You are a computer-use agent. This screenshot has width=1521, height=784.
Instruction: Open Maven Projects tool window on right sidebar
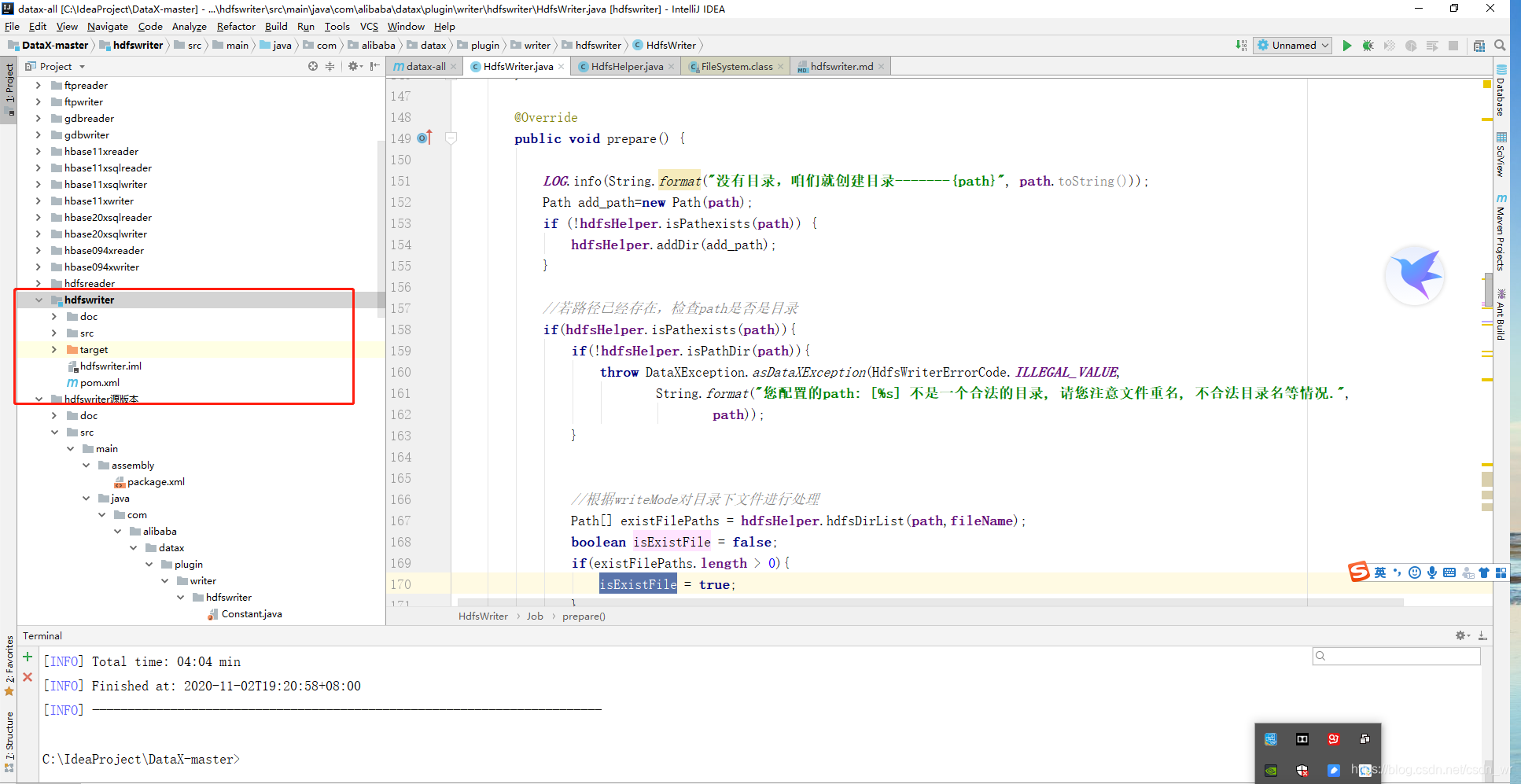pos(1501,232)
